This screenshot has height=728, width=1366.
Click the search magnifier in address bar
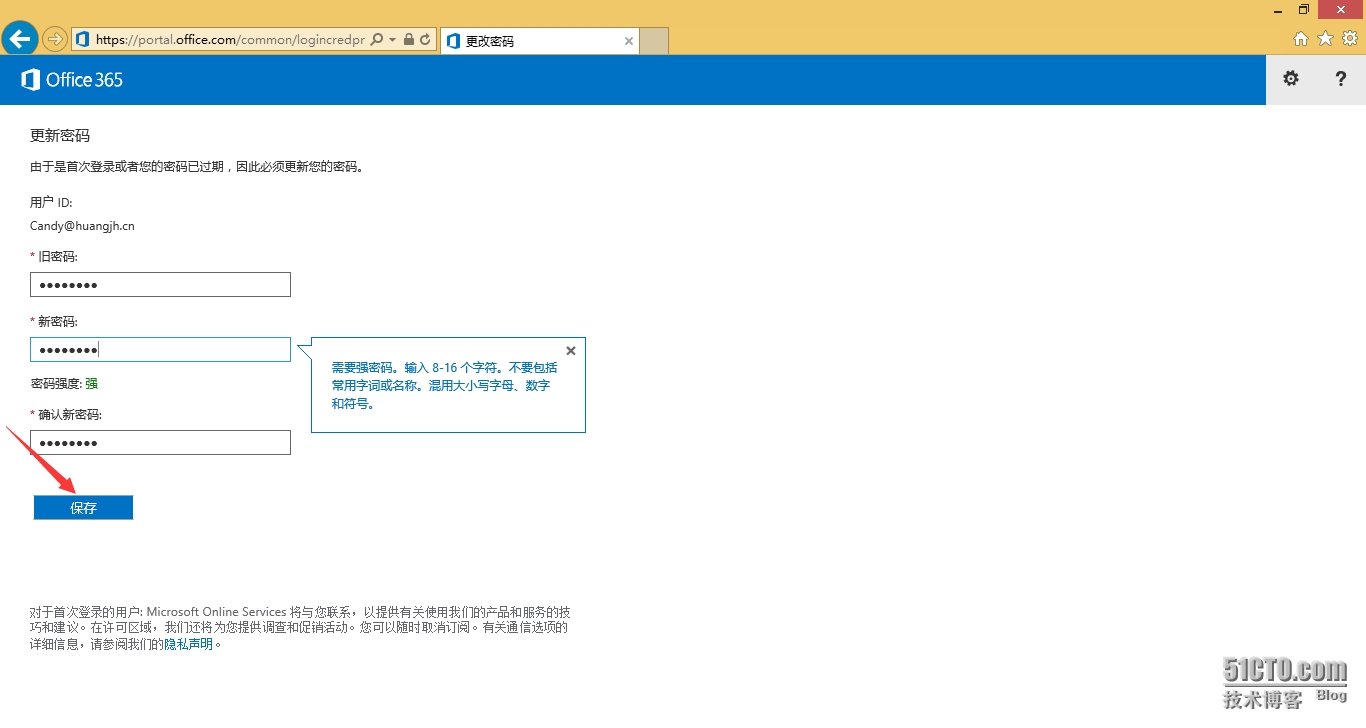377,40
